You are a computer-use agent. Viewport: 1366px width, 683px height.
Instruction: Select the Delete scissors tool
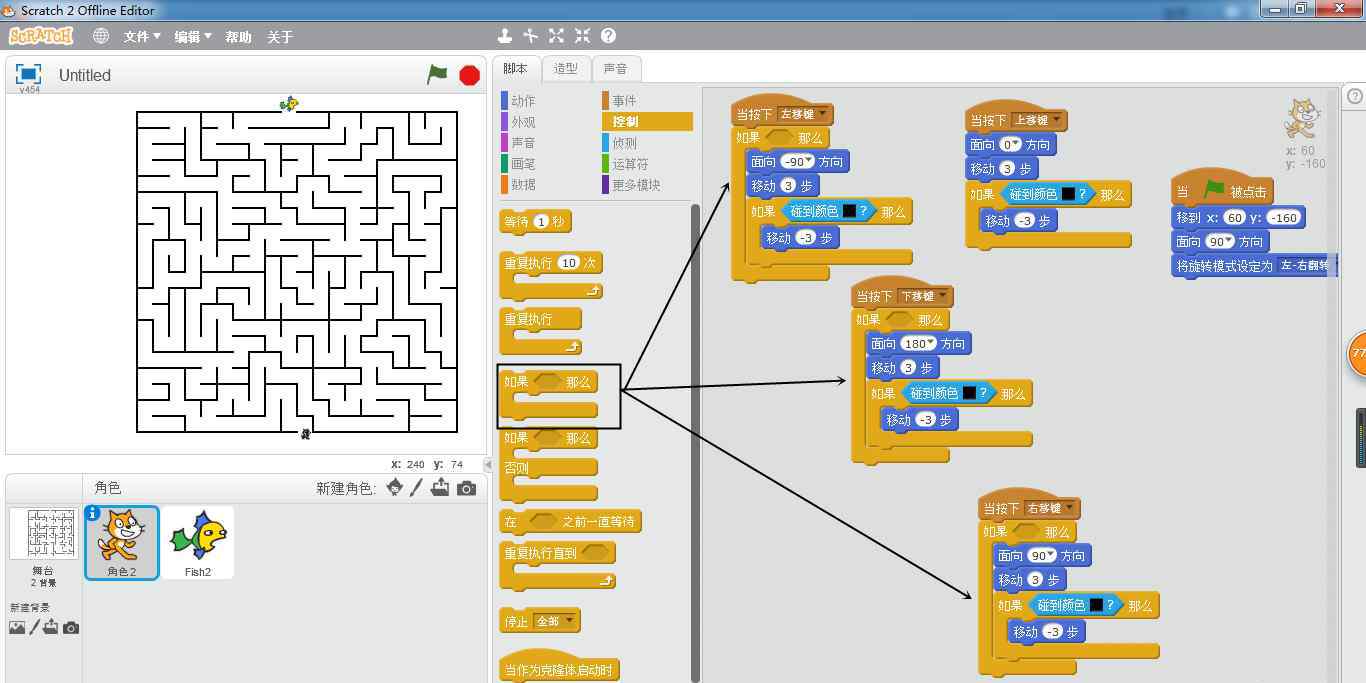(531, 36)
